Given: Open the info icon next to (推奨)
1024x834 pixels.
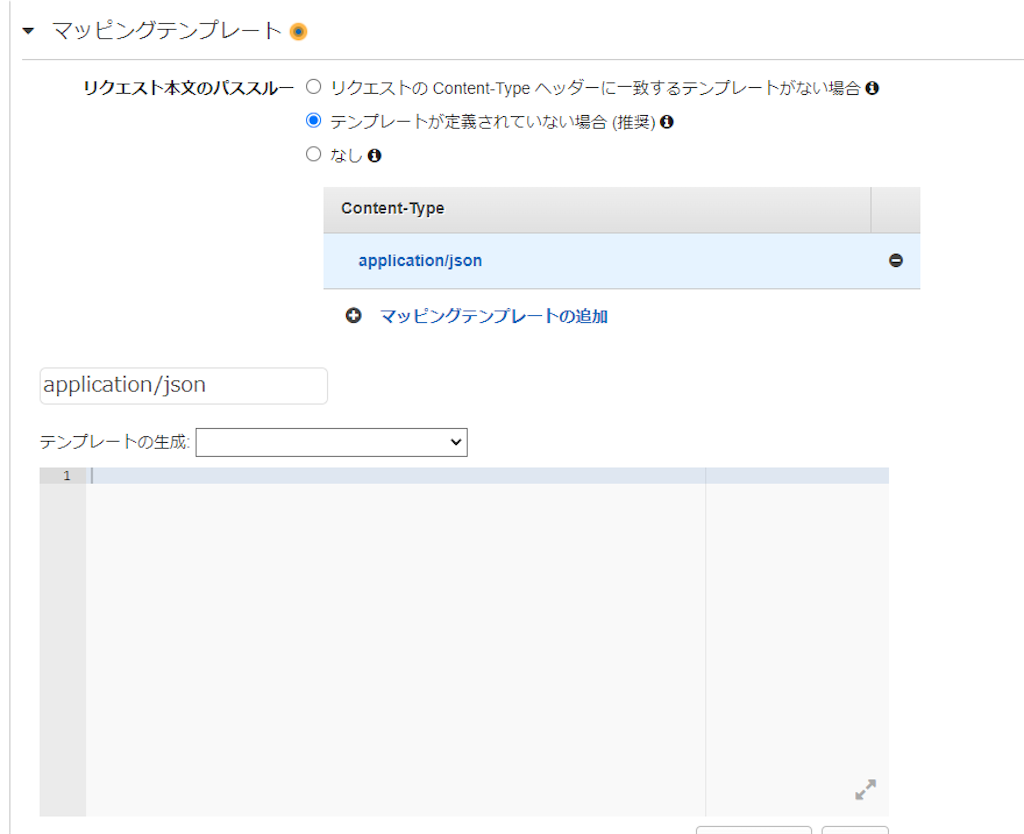Looking at the screenshot, I should coord(667,122).
